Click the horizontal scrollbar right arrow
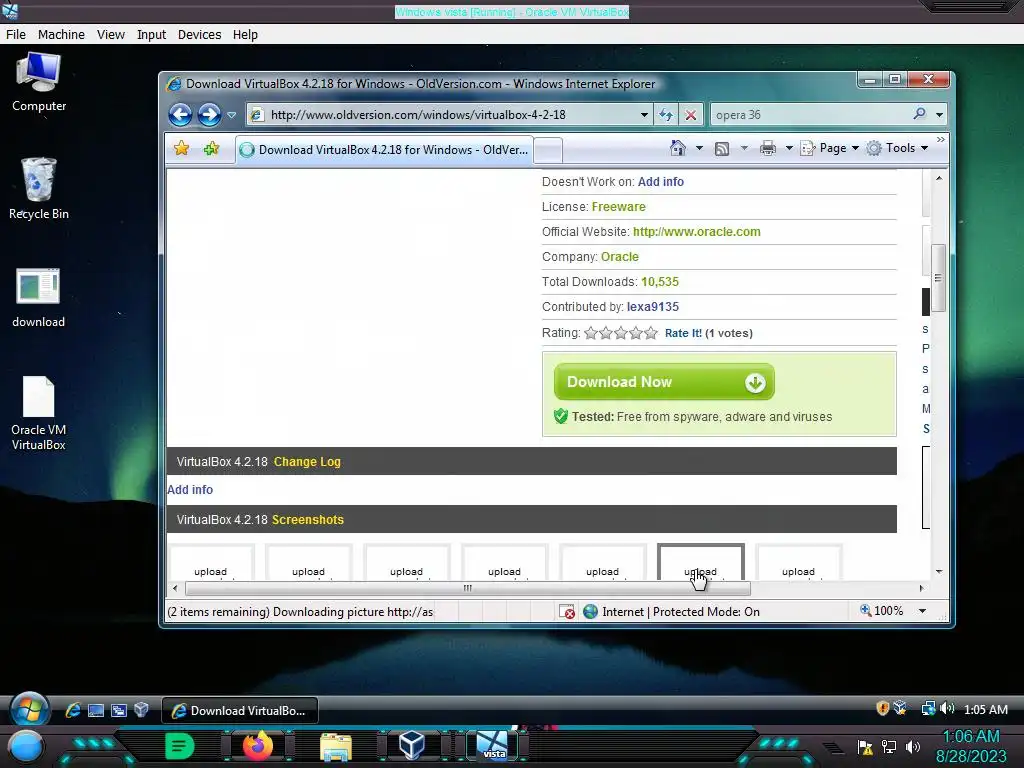The width and height of the screenshot is (1024, 768). coord(921,588)
